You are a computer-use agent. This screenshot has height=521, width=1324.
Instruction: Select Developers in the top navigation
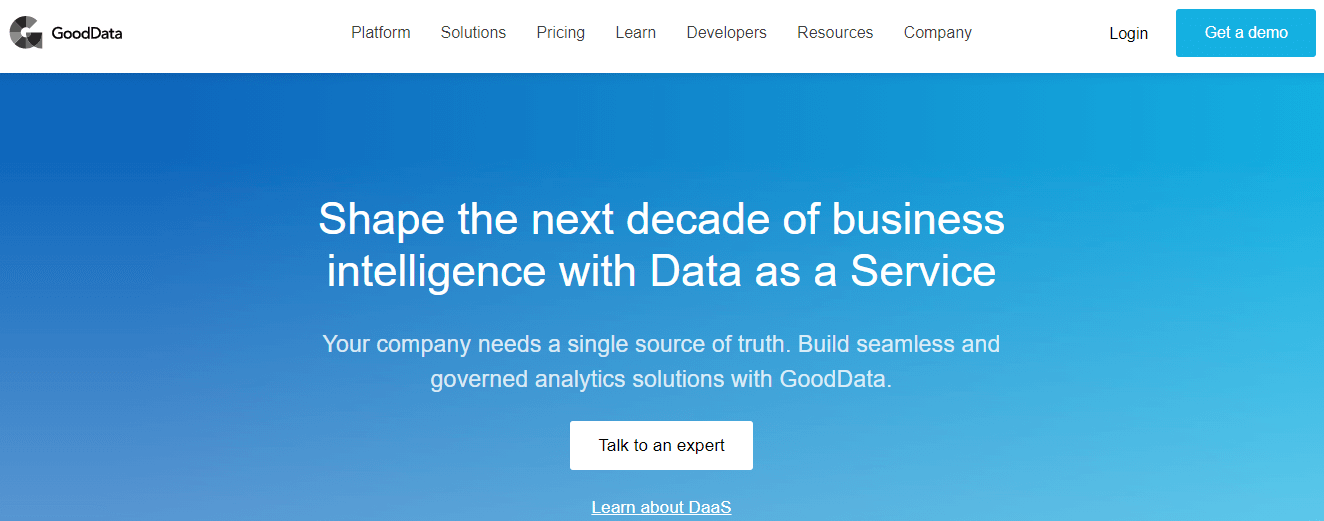tap(727, 33)
